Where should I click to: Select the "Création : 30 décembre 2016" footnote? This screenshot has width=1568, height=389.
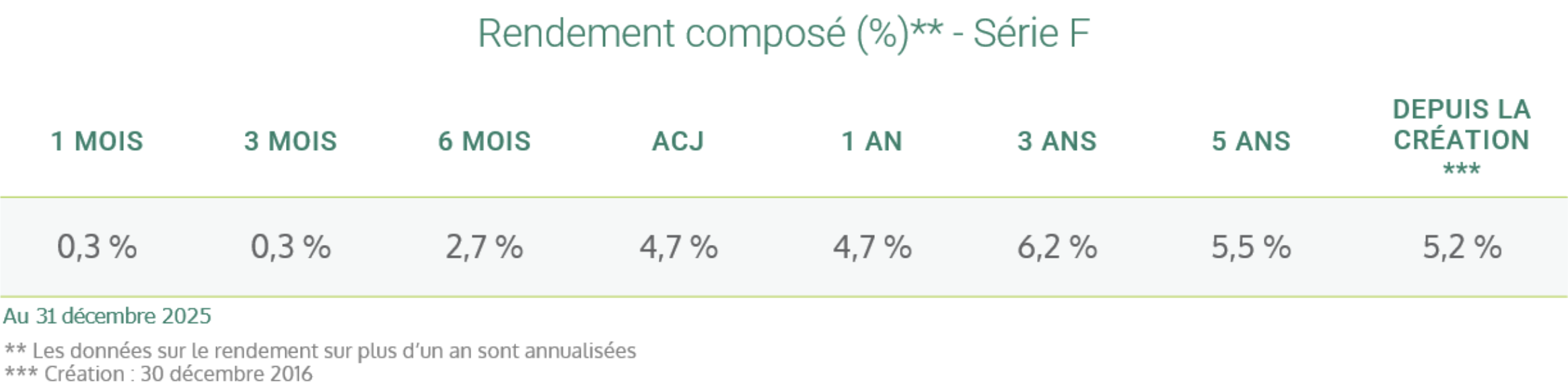159,374
